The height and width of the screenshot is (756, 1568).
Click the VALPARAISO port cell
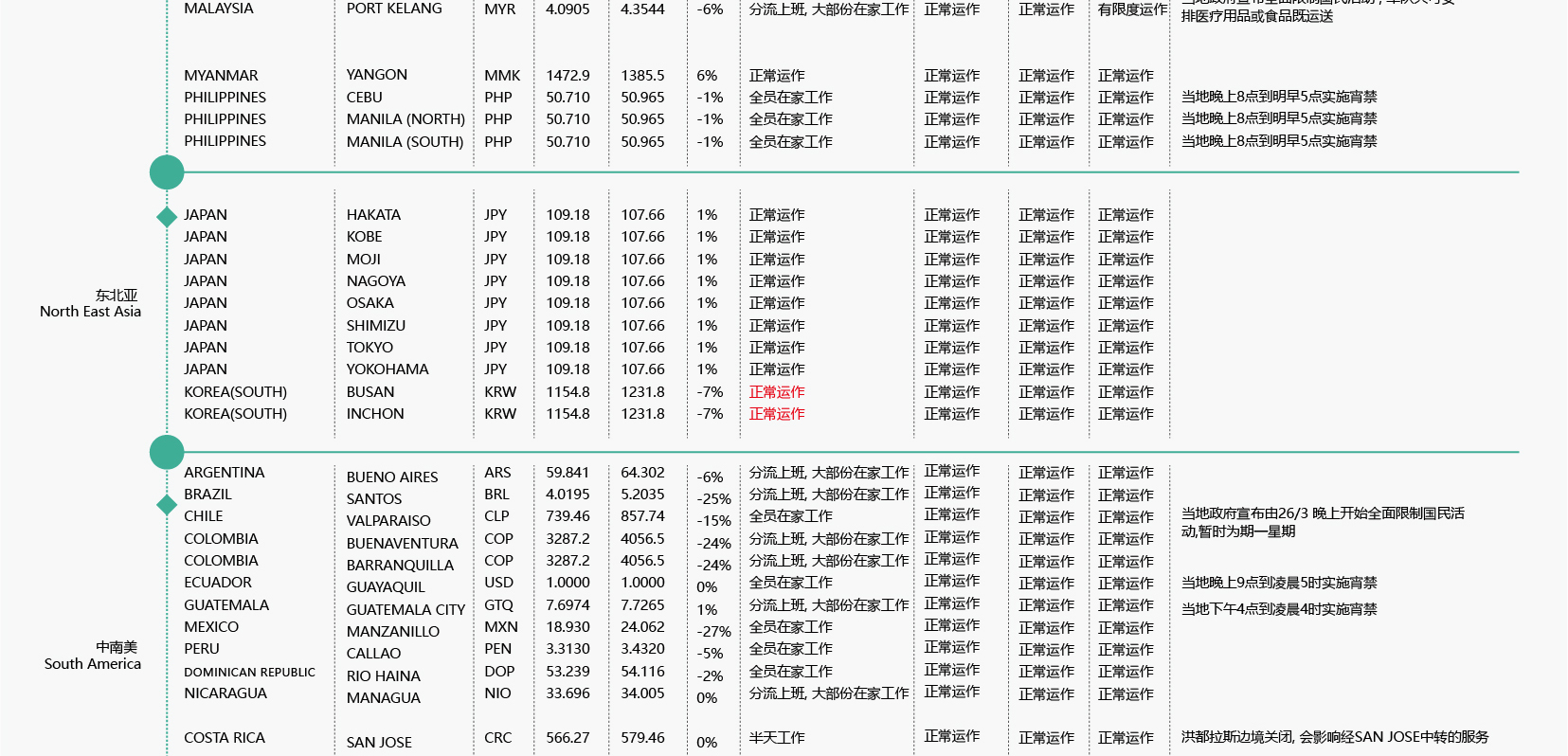coord(388,521)
